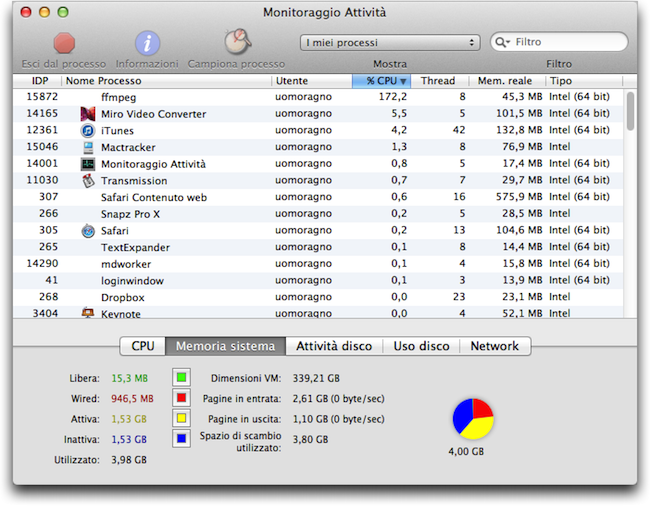Click the magnifier icon in Filtro field
This screenshot has height=506, width=650.
502,42
